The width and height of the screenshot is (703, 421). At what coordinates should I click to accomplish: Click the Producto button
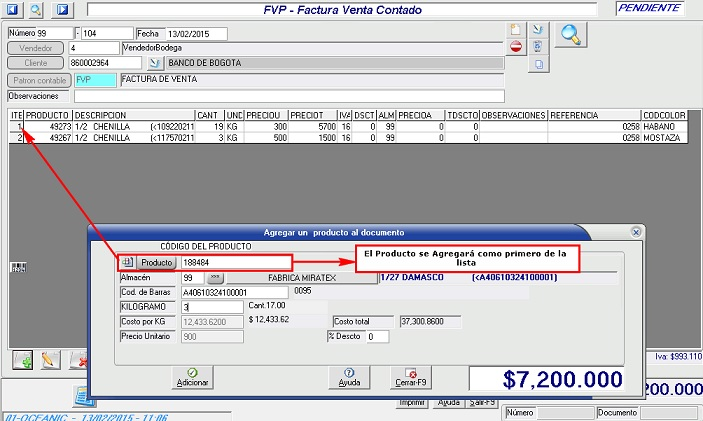(x=156, y=261)
